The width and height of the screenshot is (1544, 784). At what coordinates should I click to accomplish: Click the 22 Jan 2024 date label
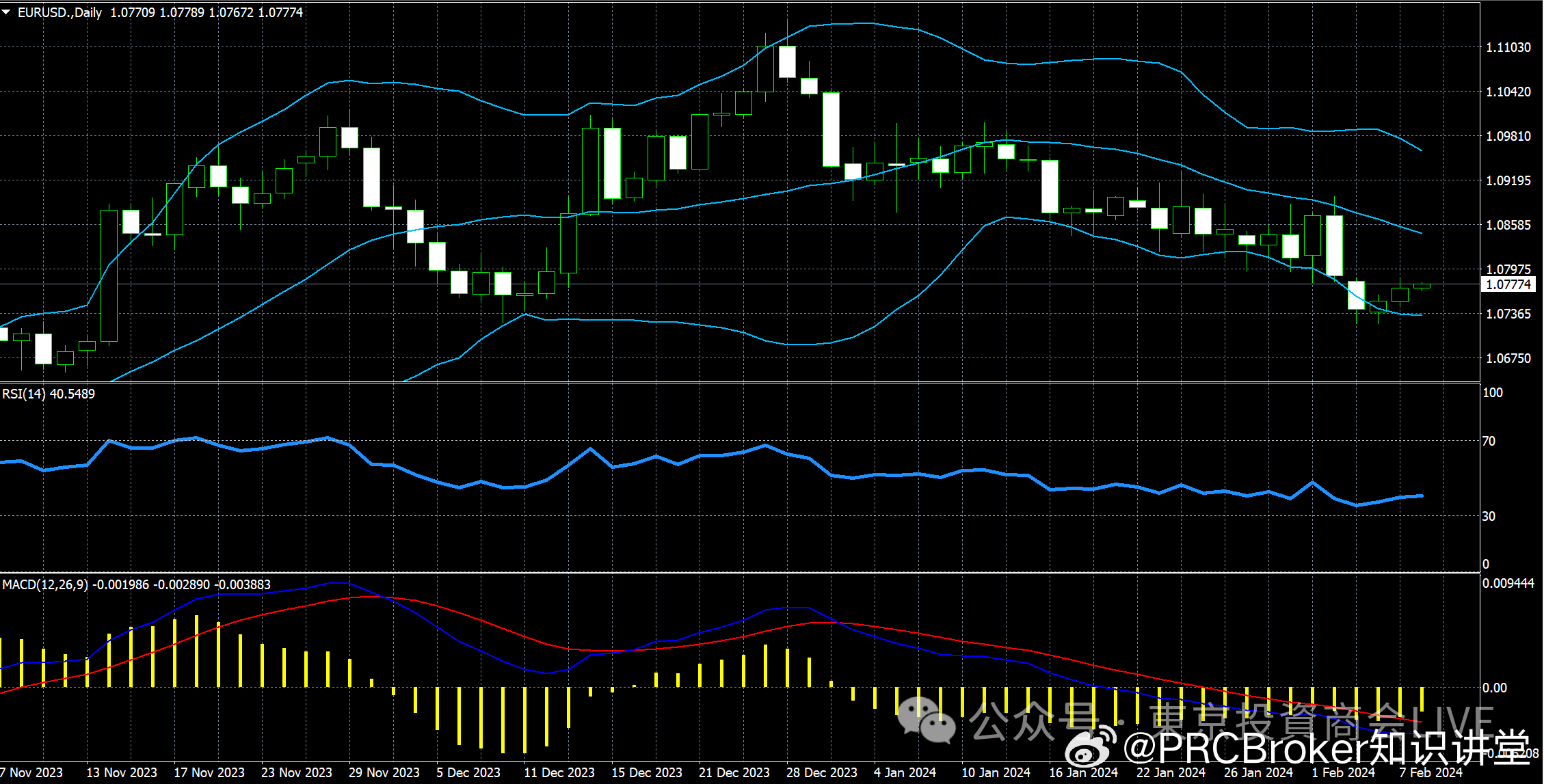click(x=1171, y=772)
